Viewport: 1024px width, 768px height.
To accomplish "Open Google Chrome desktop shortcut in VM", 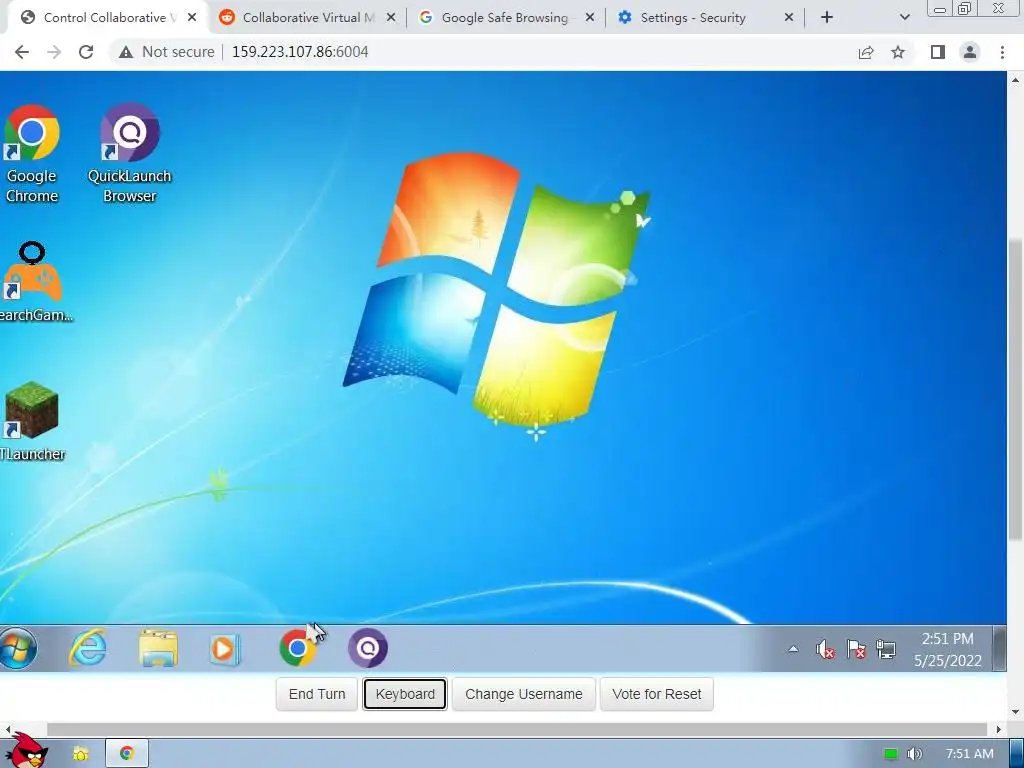I will [x=31, y=154].
